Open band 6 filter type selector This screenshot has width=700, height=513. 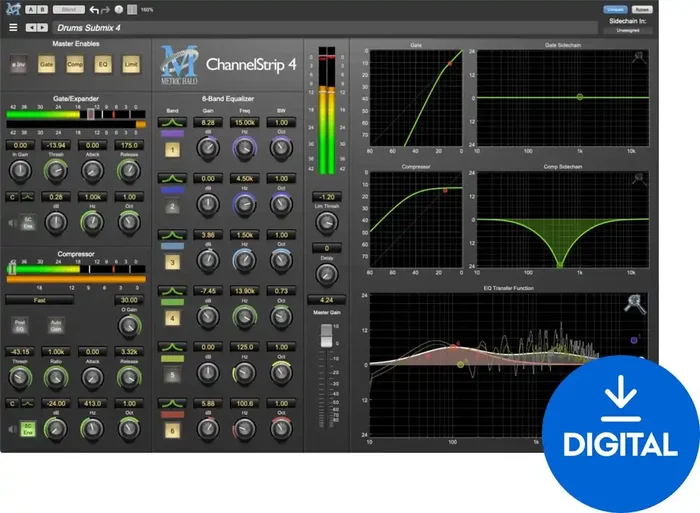coord(172,404)
